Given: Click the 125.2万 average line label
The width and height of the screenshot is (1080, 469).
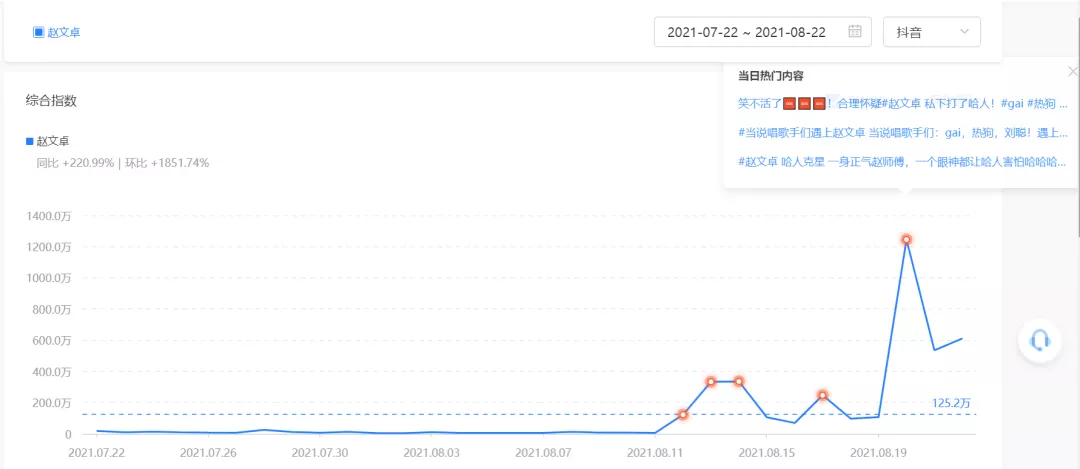Looking at the screenshot, I should [951, 404].
